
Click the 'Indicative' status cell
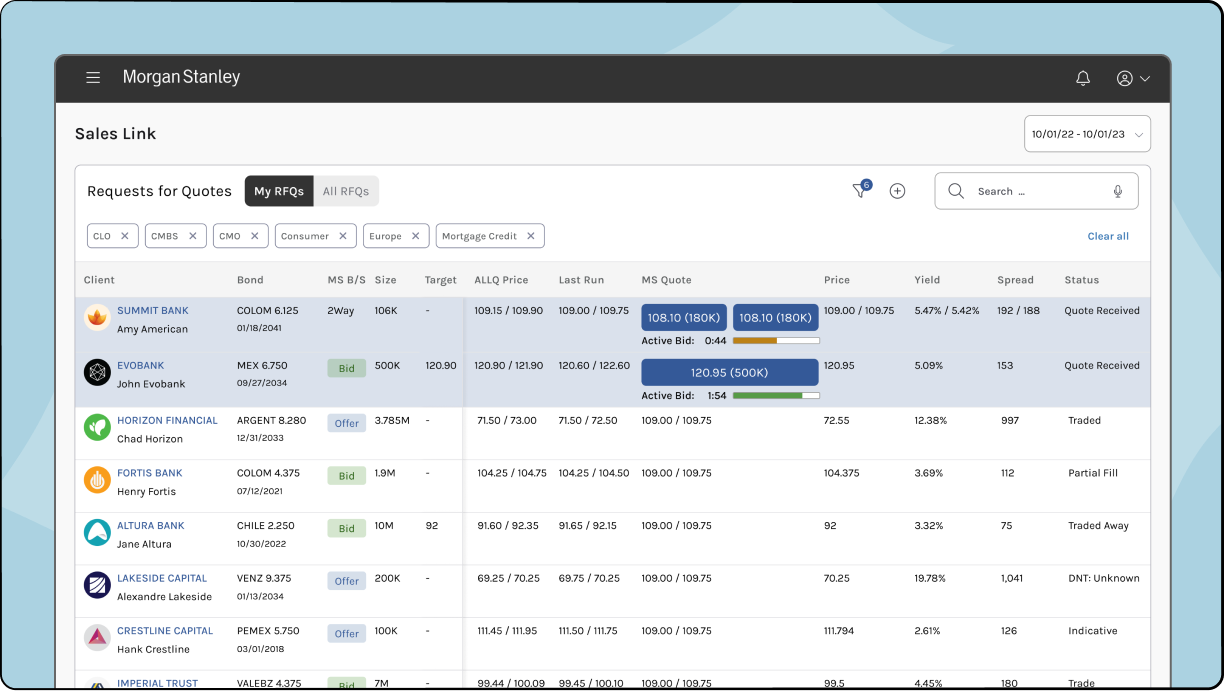1092,631
